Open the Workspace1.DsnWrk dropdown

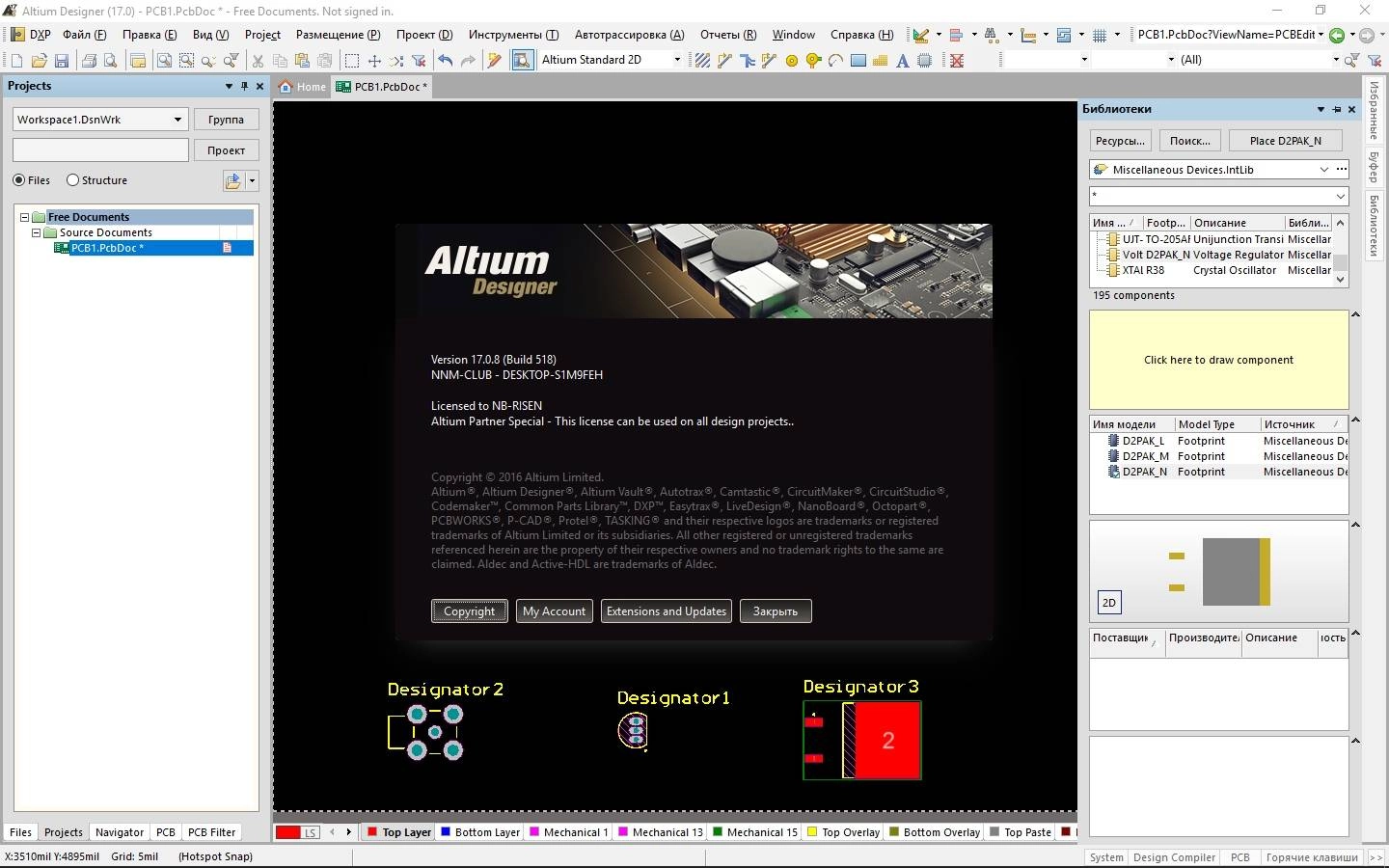[177, 120]
